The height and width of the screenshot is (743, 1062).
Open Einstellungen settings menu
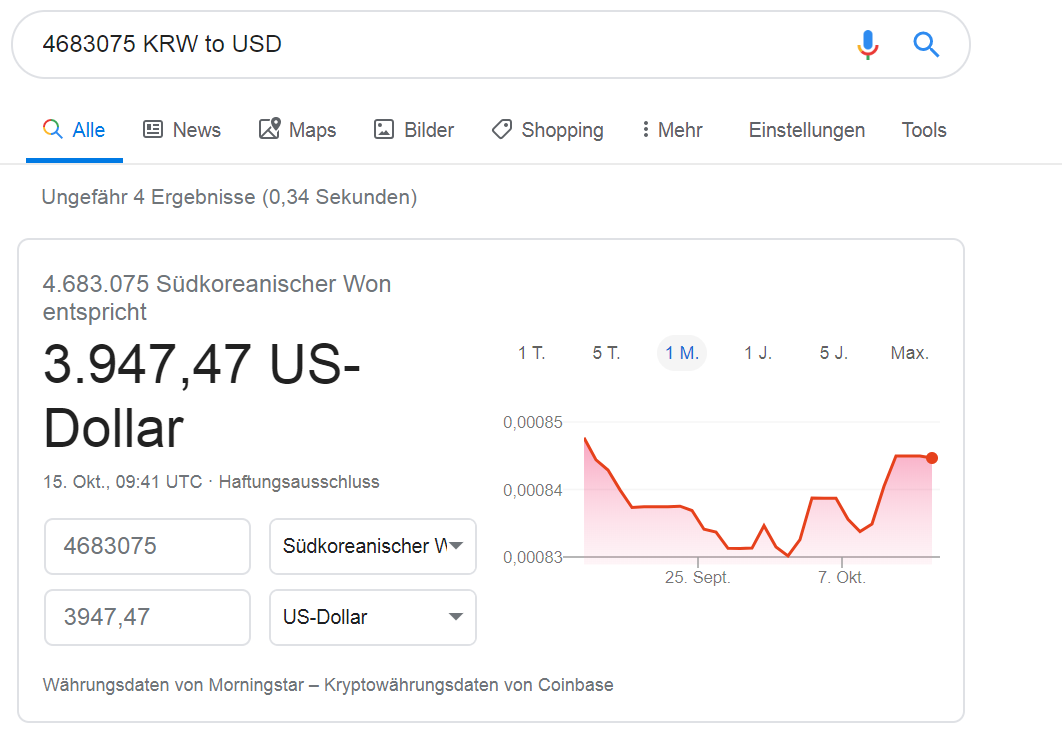(807, 129)
